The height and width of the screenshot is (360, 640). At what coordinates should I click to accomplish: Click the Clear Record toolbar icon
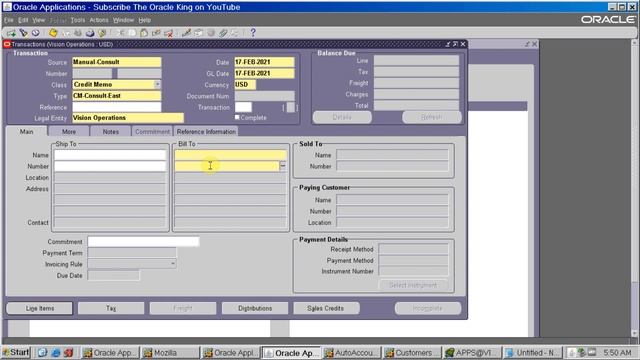point(156,33)
